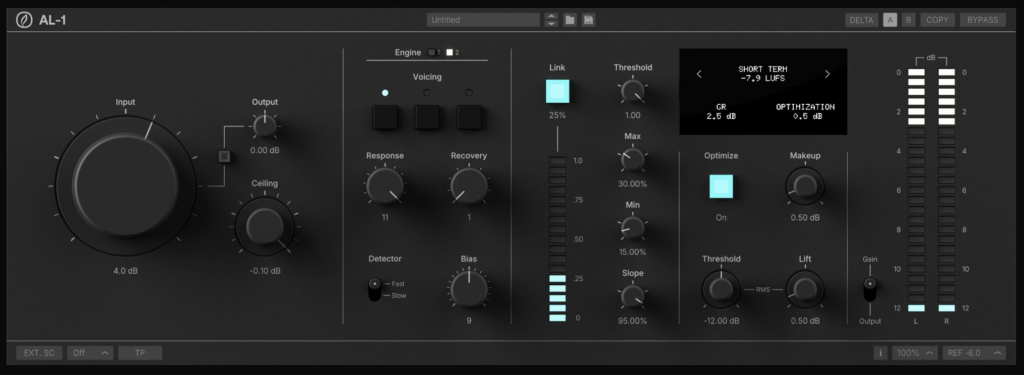This screenshot has width=1024, height=375.
Task: Go to next display page arrow
Action: tap(827, 74)
